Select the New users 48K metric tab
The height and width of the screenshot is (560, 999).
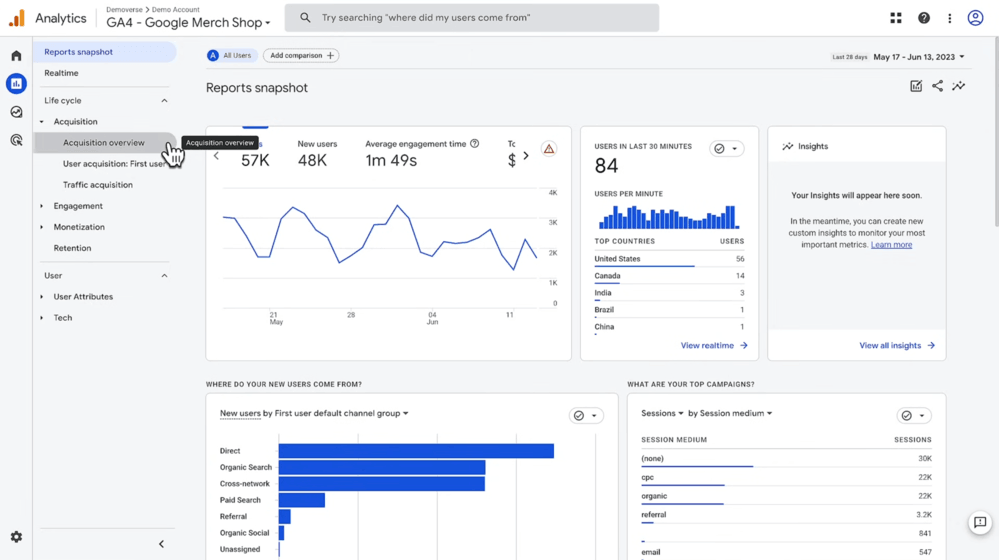pos(317,154)
